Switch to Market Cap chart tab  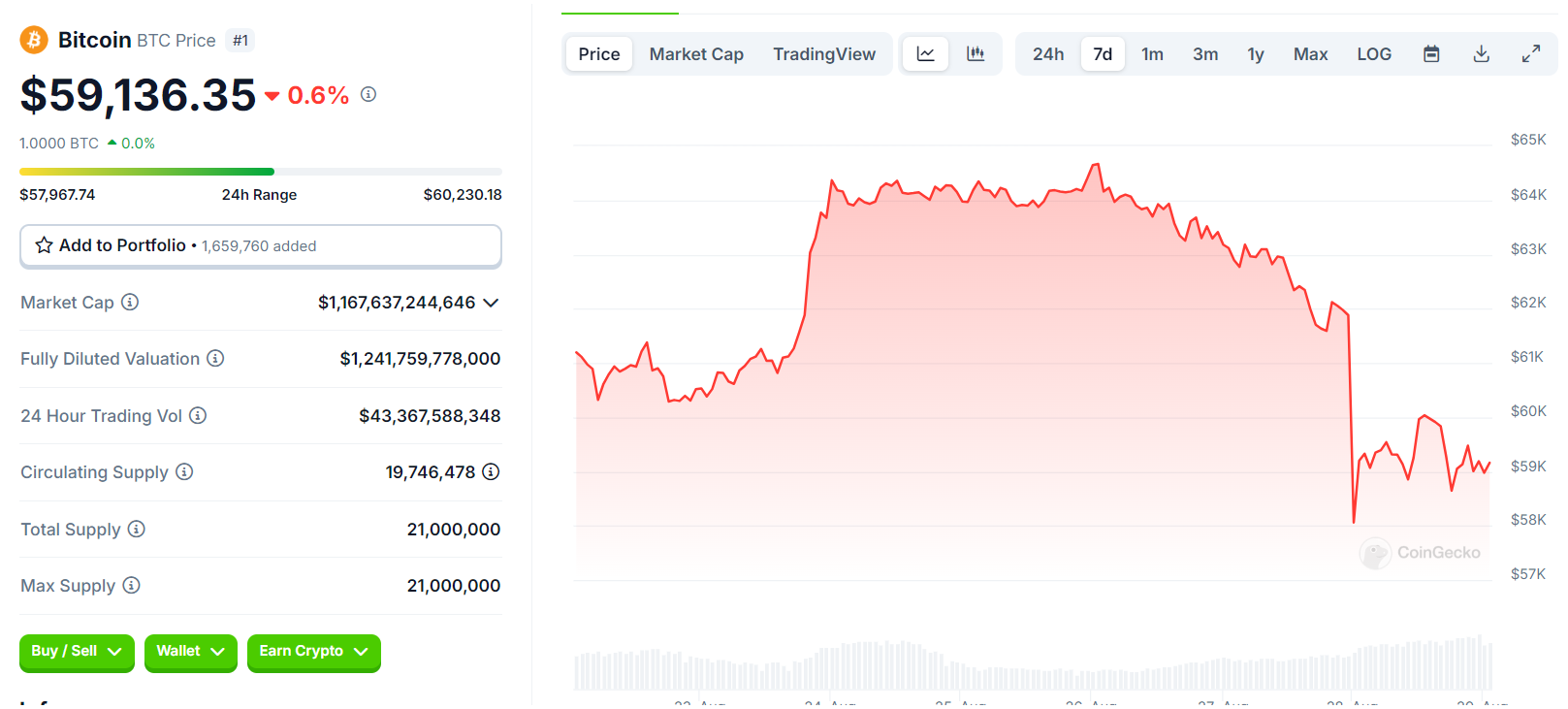tap(696, 54)
